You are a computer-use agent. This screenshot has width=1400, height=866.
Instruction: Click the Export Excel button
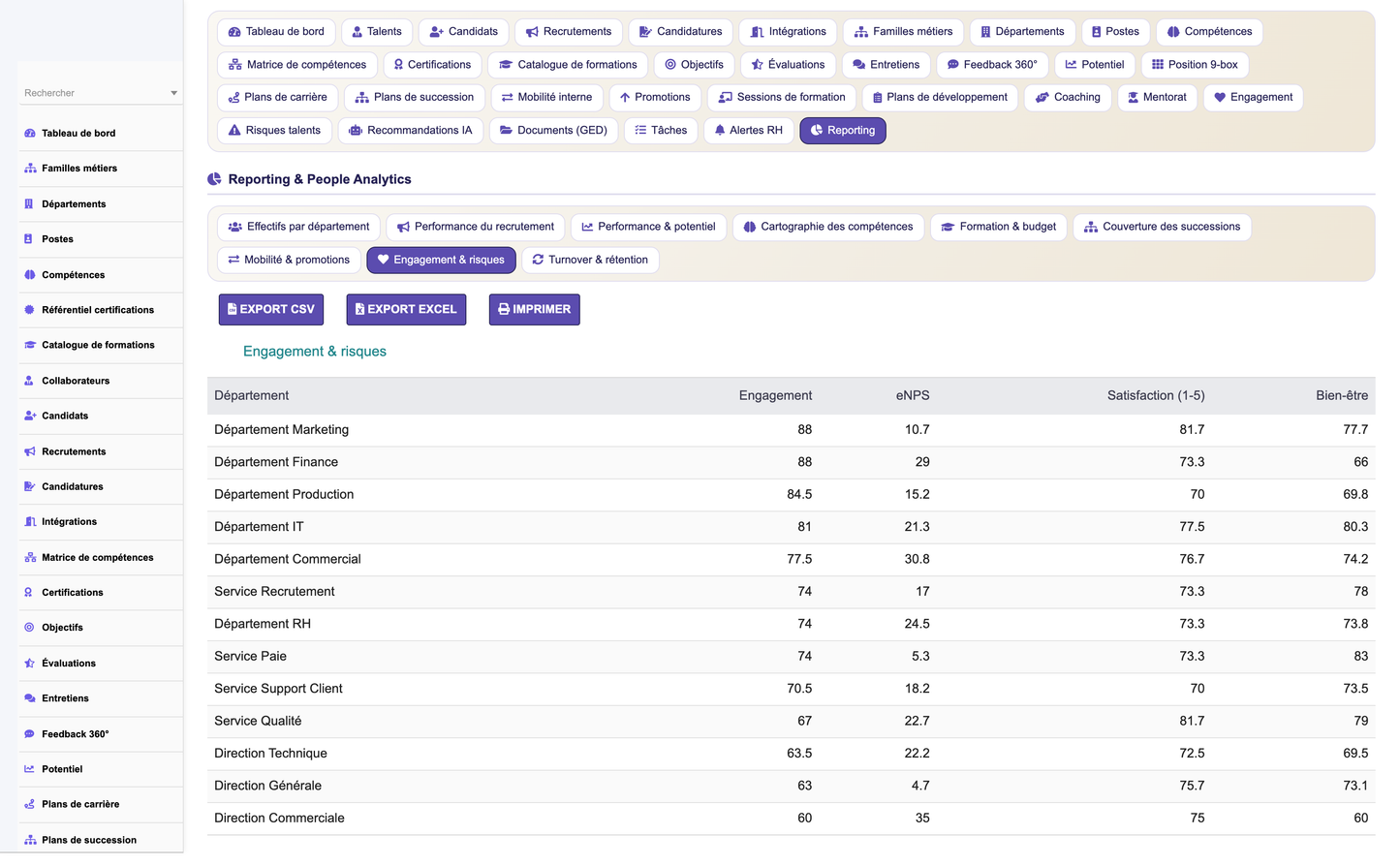click(406, 309)
